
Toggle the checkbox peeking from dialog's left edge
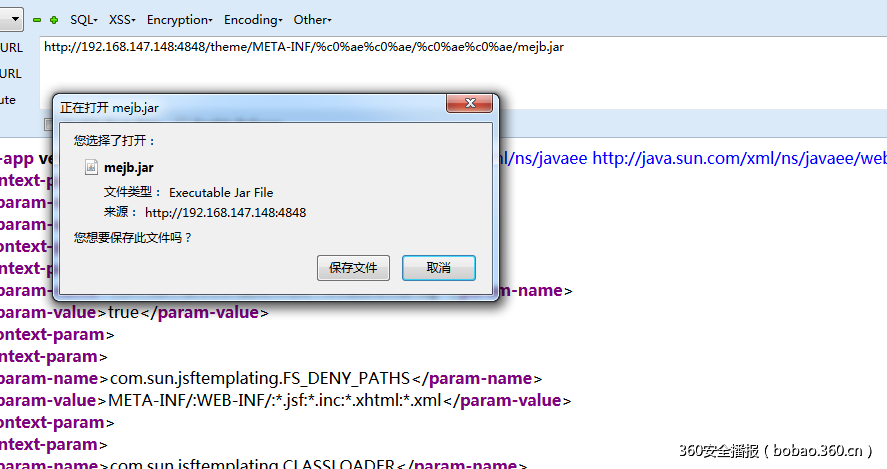point(48,124)
